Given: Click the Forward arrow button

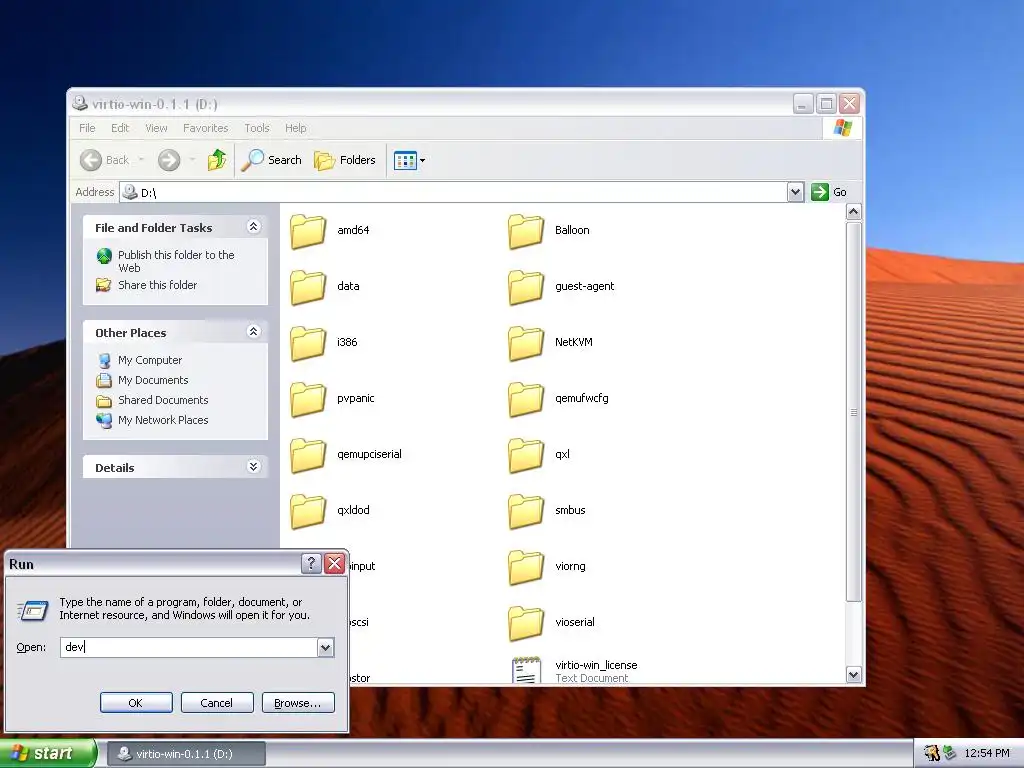Looking at the screenshot, I should (x=169, y=160).
